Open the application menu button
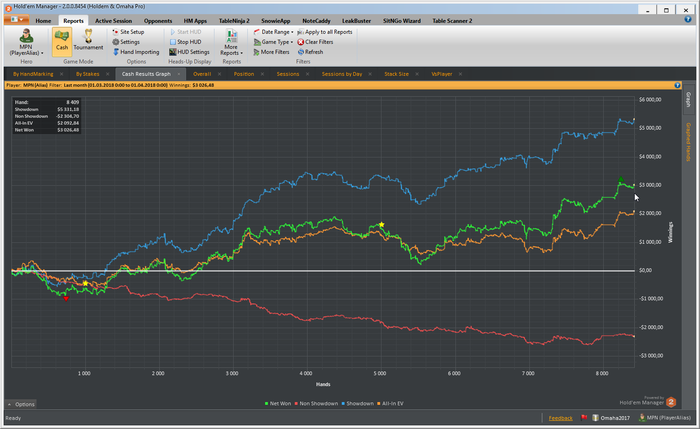Viewport: 700px width, 429px height. point(17,20)
